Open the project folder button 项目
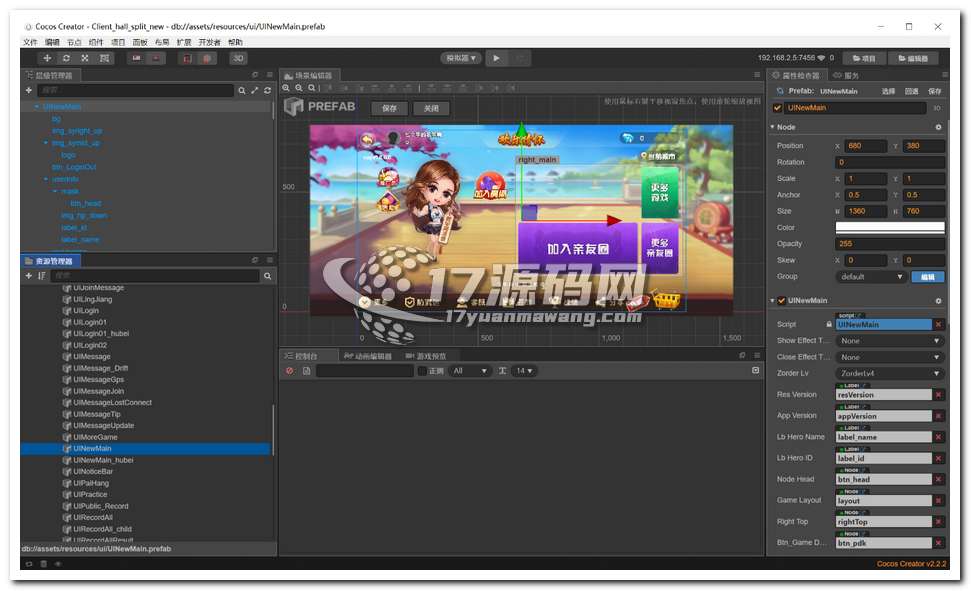This screenshot has width=971, height=591. pos(864,58)
